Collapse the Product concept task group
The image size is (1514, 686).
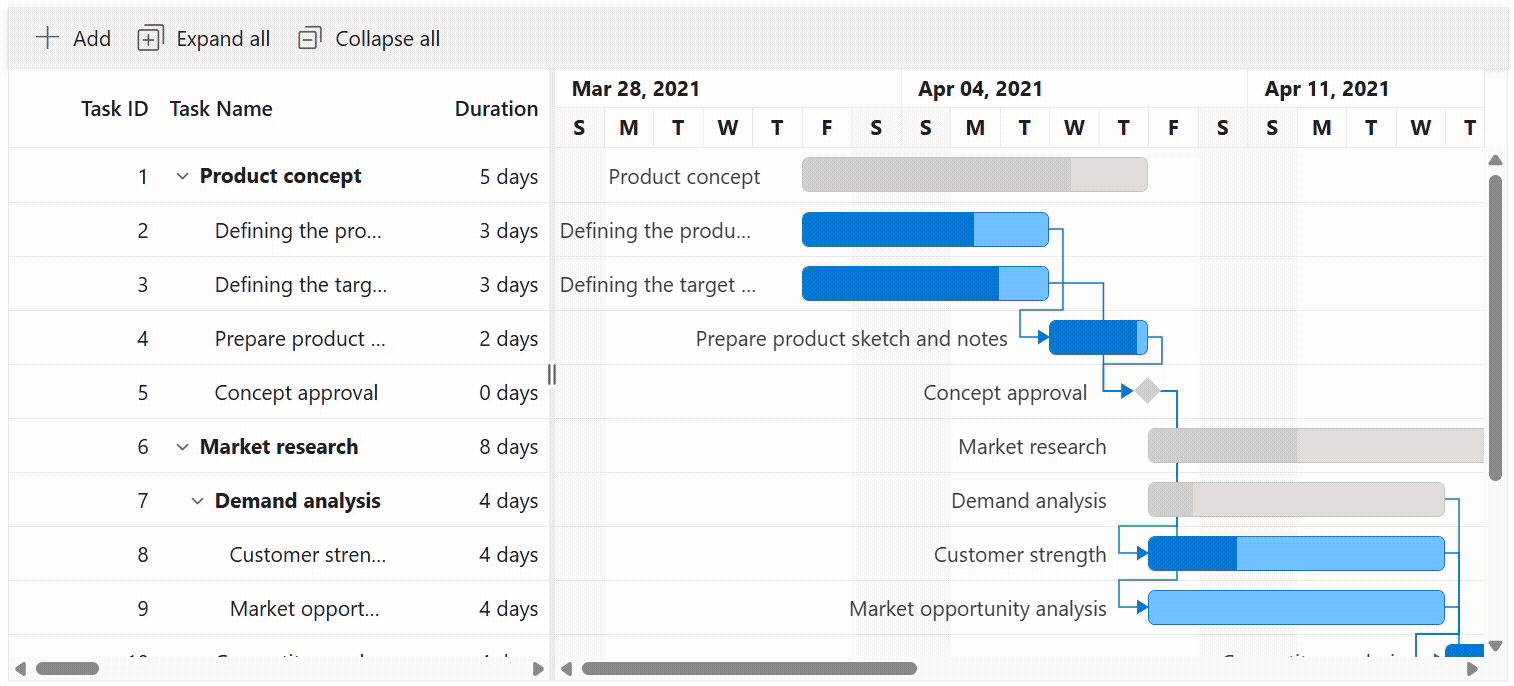pyautogui.click(x=182, y=175)
